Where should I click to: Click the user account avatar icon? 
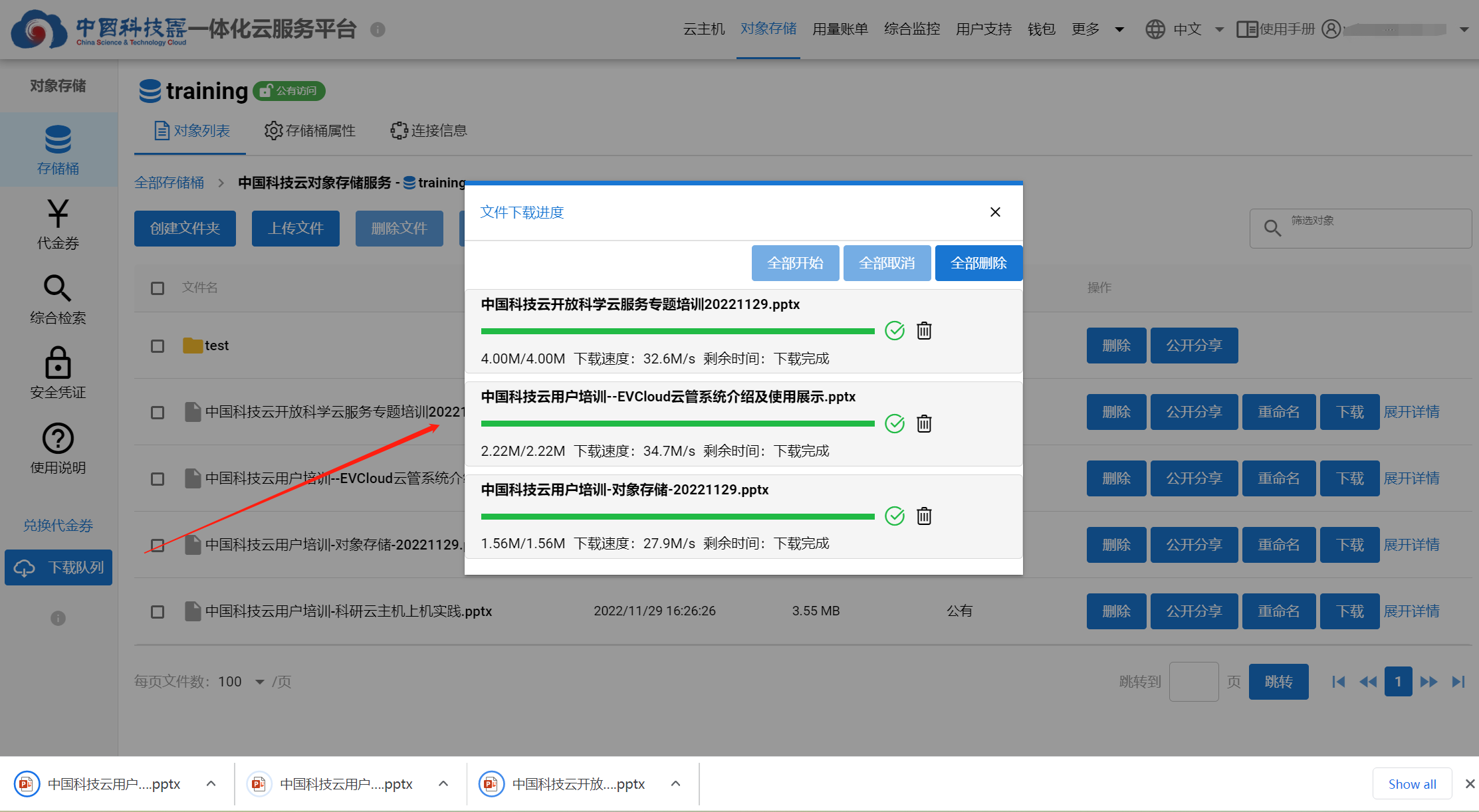(x=1331, y=29)
